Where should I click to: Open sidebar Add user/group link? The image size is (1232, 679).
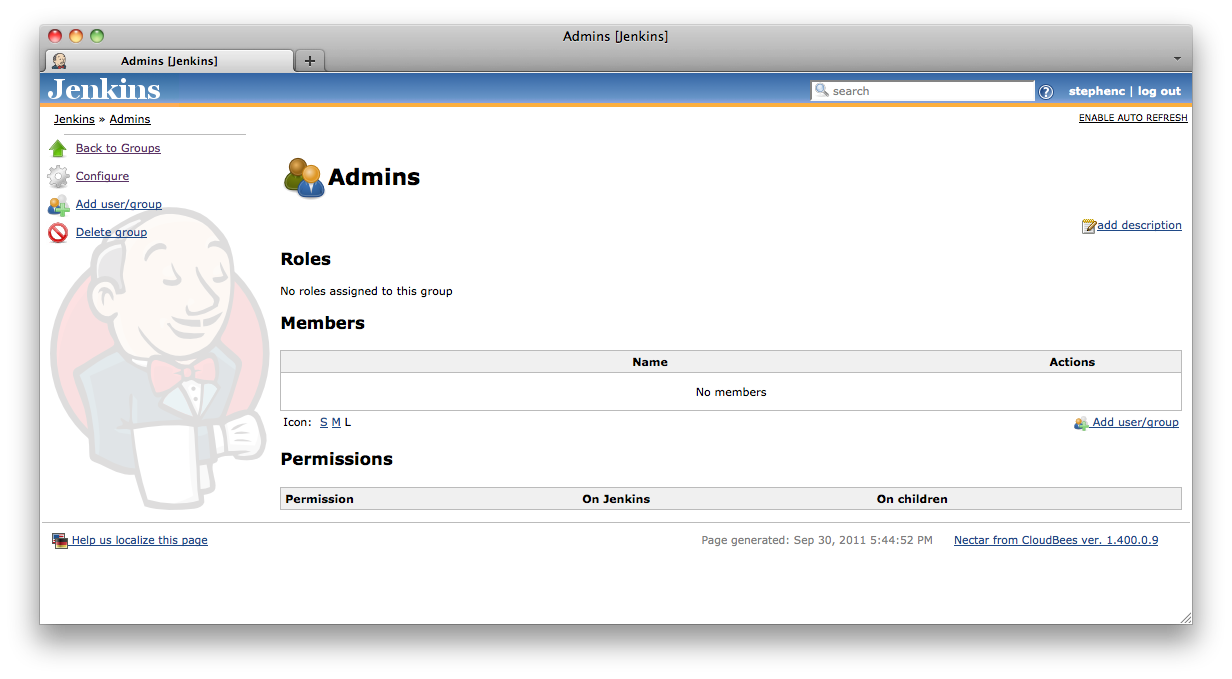(x=119, y=204)
